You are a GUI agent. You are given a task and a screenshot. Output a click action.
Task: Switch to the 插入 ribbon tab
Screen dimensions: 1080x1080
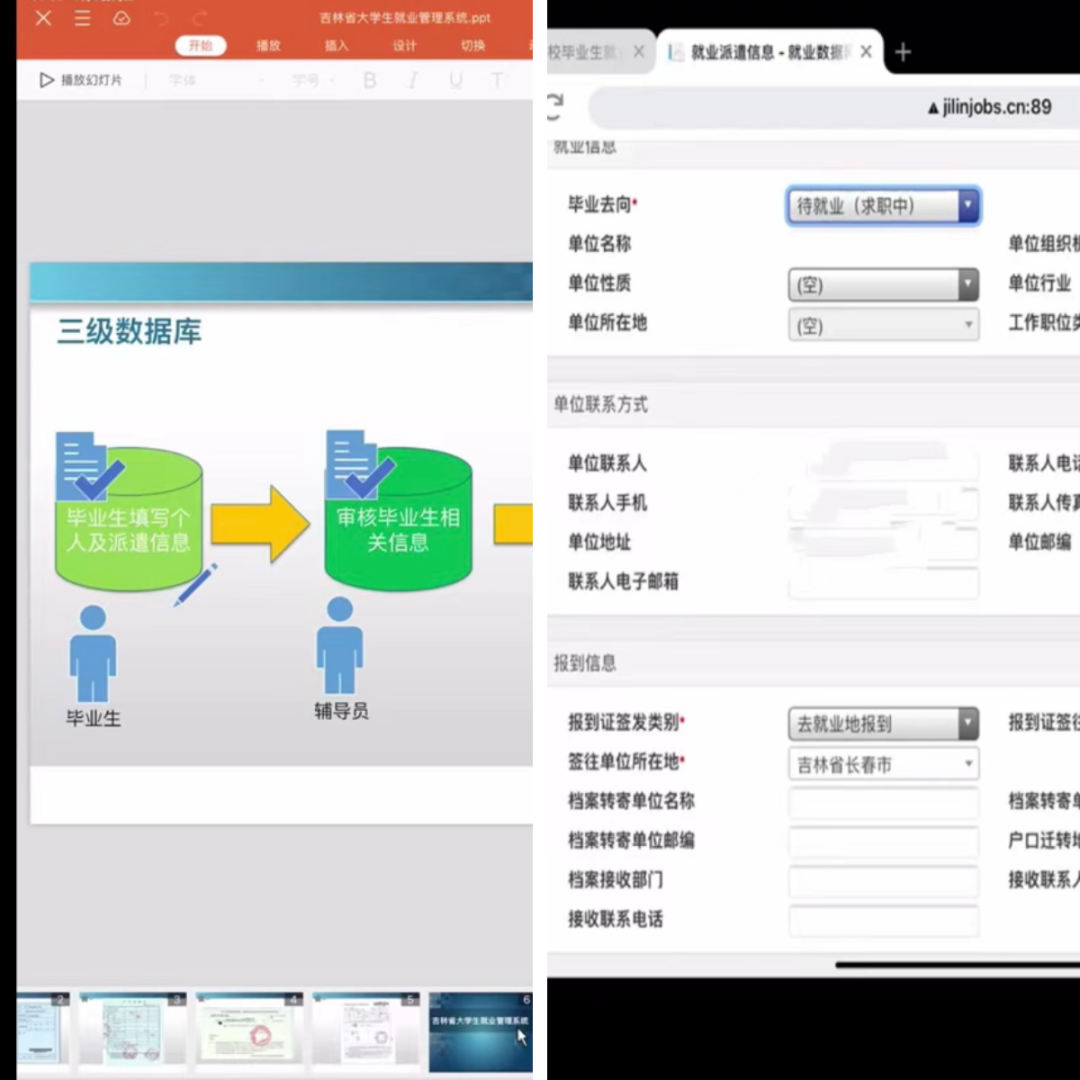coord(337,46)
